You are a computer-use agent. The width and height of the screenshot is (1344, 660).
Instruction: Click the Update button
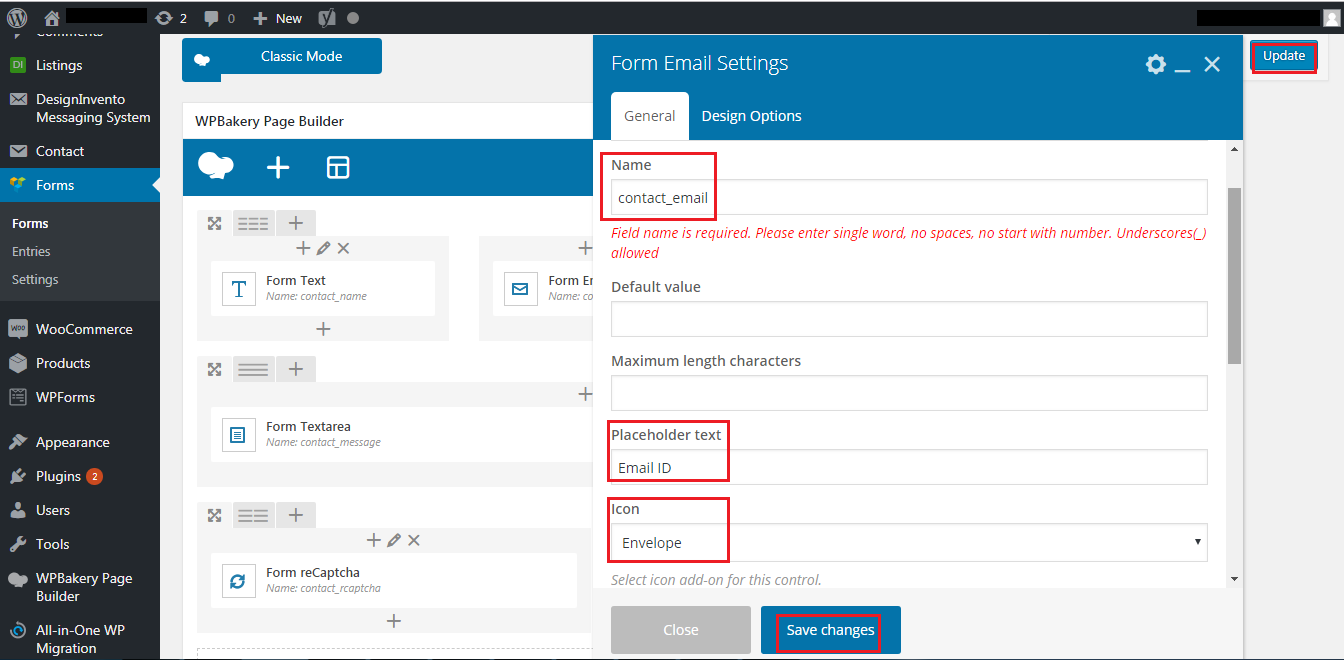(1284, 56)
